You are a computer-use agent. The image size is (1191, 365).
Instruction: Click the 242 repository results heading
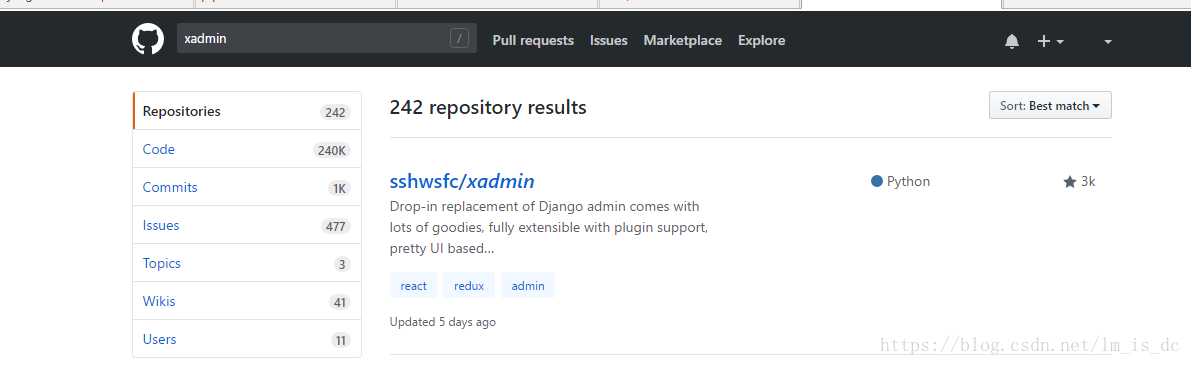click(488, 108)
